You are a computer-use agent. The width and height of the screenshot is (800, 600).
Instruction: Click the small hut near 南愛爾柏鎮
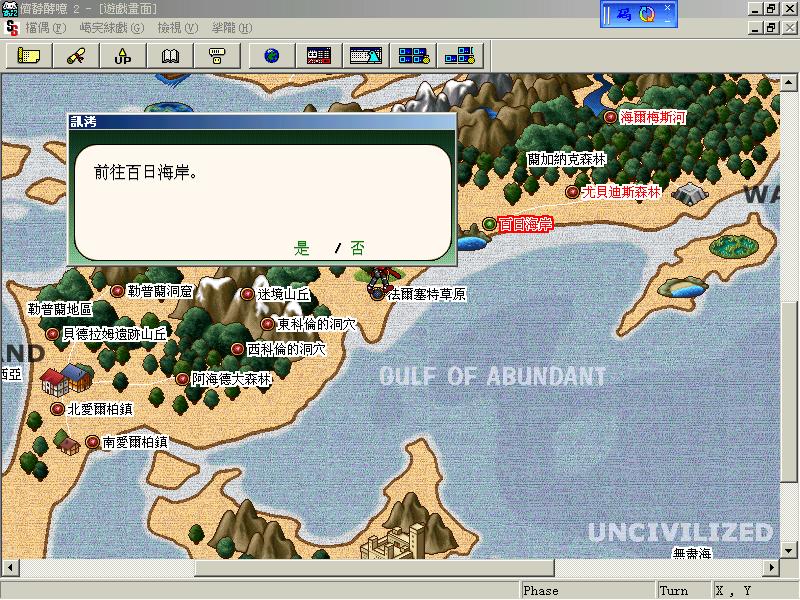pyautogui.click(x=68, y=444)
